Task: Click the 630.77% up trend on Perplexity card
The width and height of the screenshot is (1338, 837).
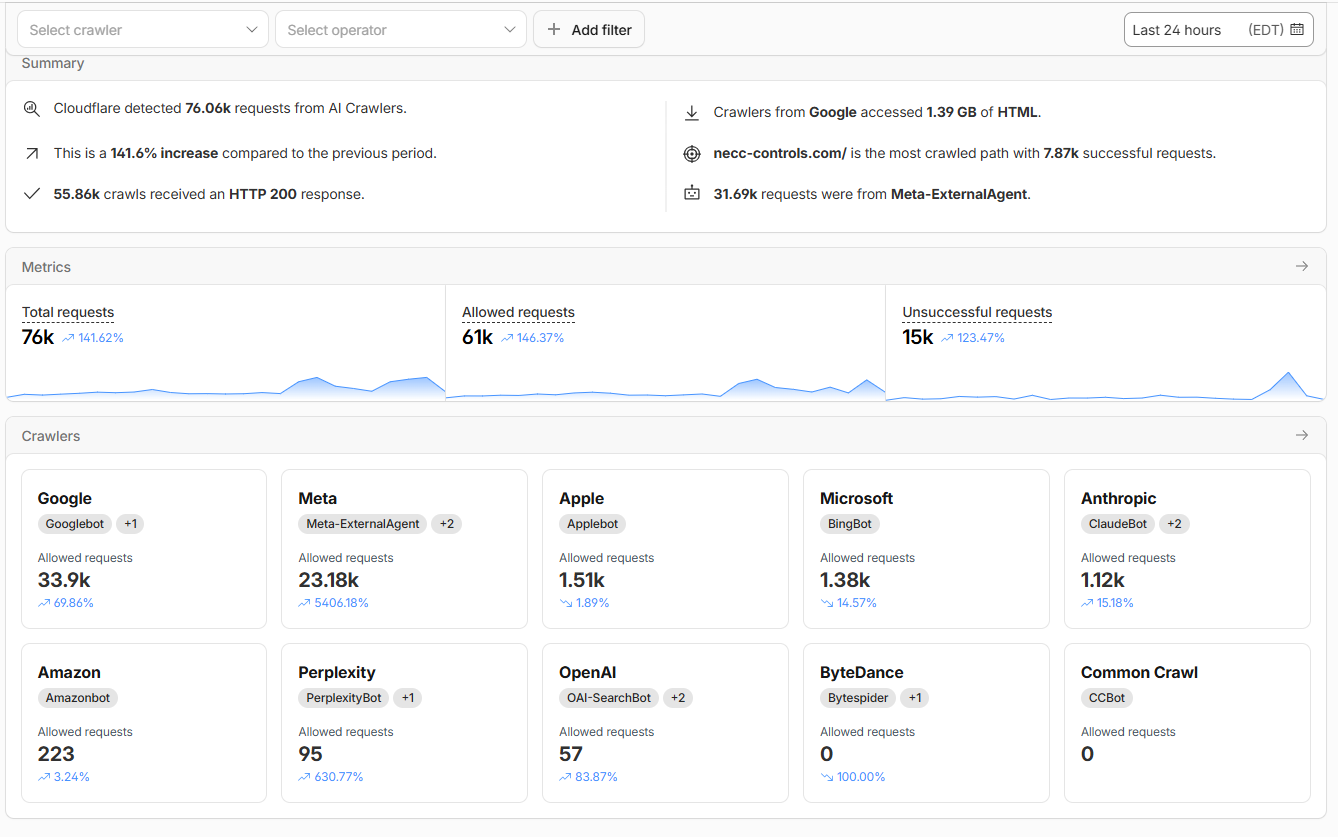Action: (331, 777)
